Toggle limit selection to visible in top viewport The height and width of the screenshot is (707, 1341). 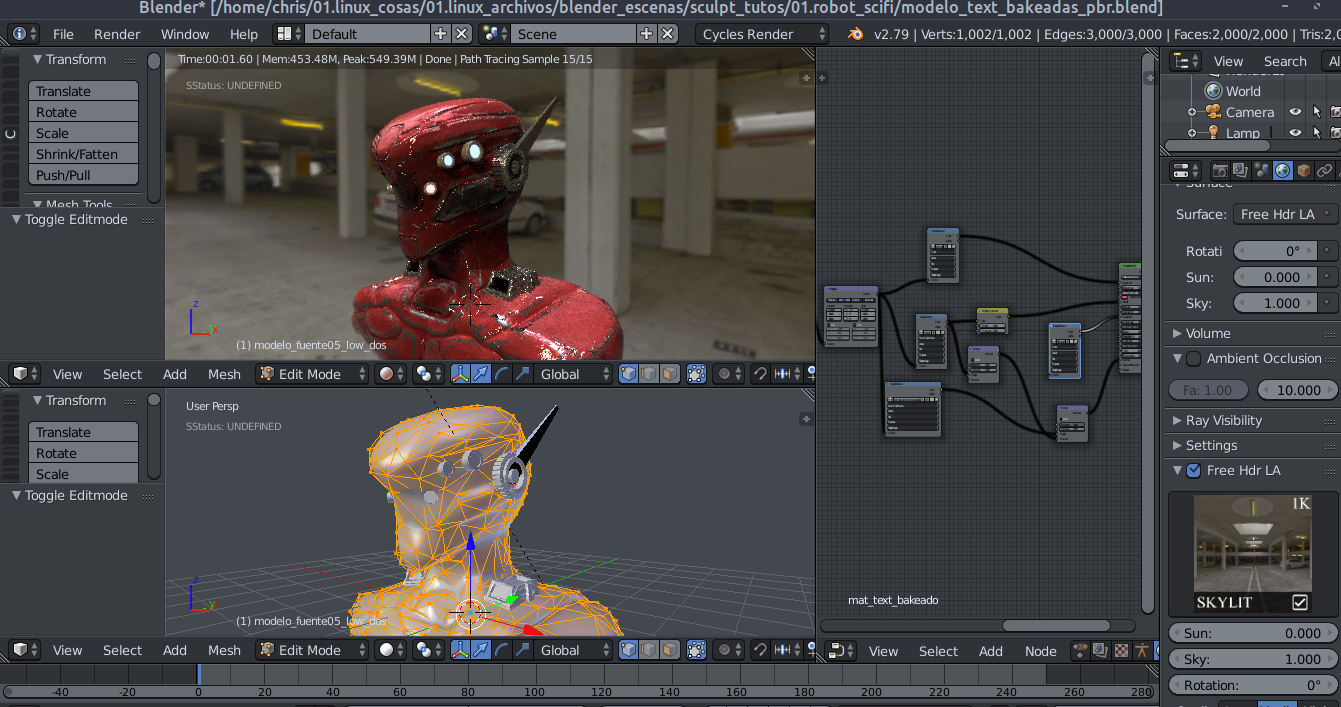pyautogui.click(x=697, y=374)
